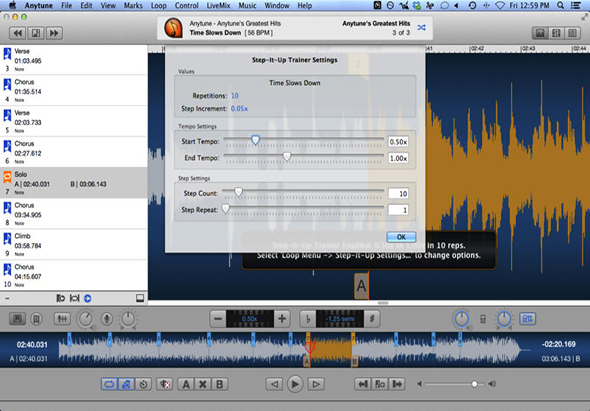Click the Spotlight search icon in menu bar
Screen dimensions: 590x411
pyautogui.click(x=560, y=5)
